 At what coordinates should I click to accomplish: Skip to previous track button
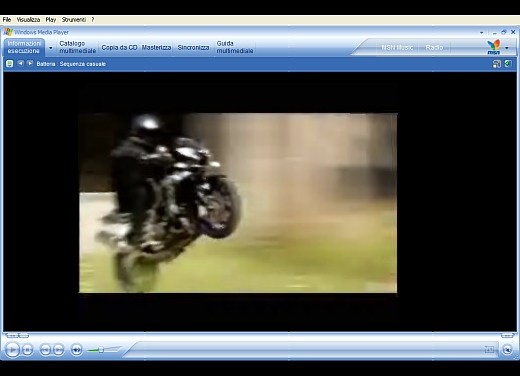pos(45,350)
